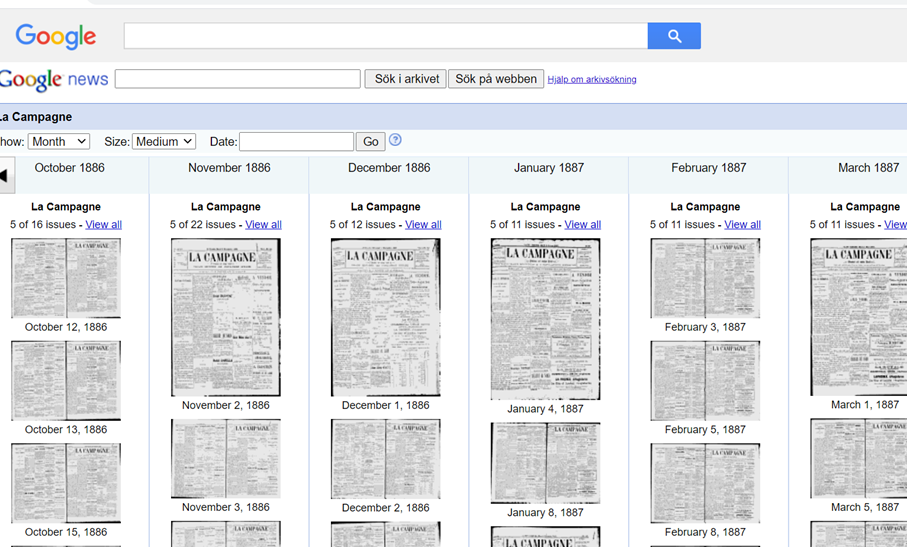The height and width of the screenshot is (547, 907).
Task: Click View all for December 1886
Action: point(423,224)
